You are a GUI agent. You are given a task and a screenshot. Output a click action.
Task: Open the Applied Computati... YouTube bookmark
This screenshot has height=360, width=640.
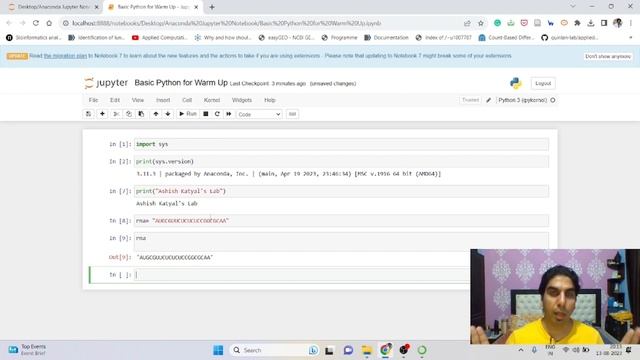pyautogui.click(x=160, y=38)
